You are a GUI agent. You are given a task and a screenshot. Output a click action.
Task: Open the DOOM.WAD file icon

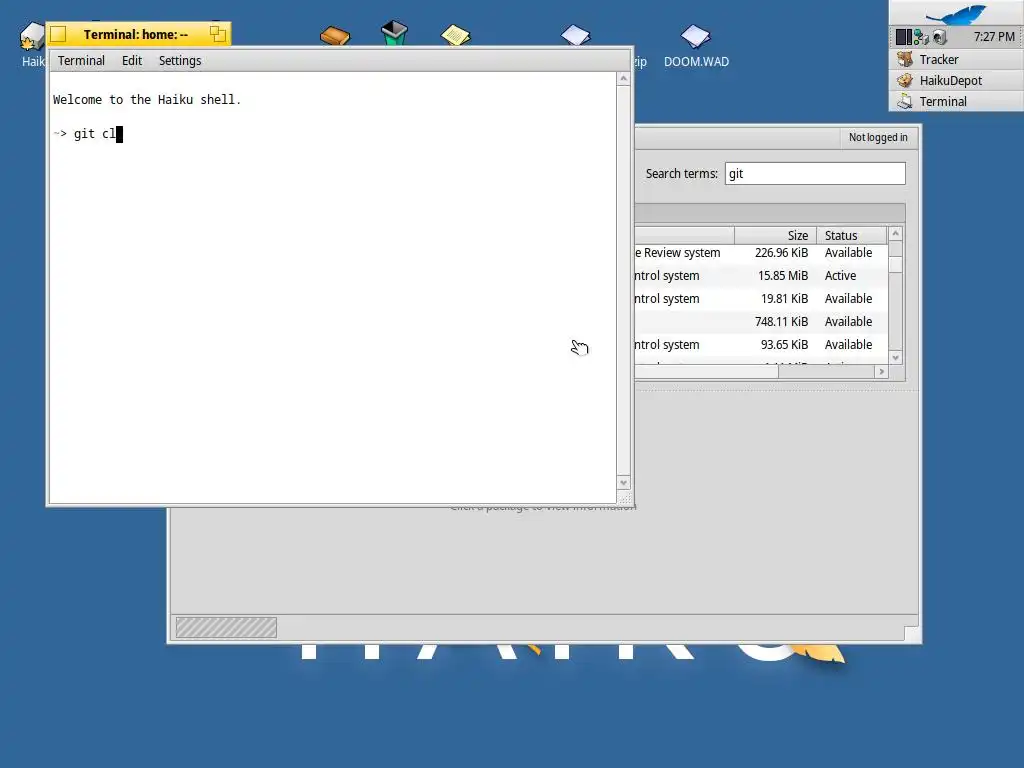point(696,36)
